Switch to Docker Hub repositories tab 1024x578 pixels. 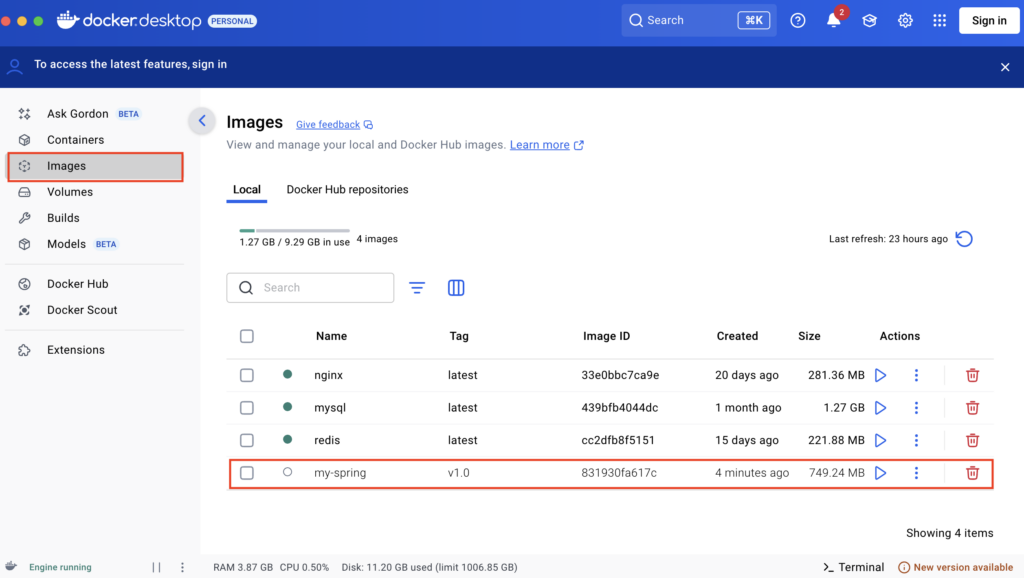347,189
